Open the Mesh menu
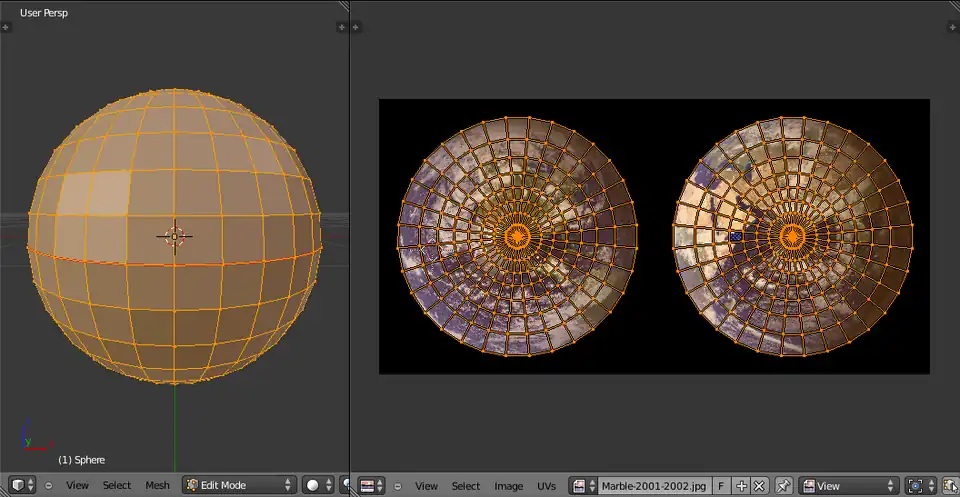This screenshot has width=960, height=497. coord(157,485)
